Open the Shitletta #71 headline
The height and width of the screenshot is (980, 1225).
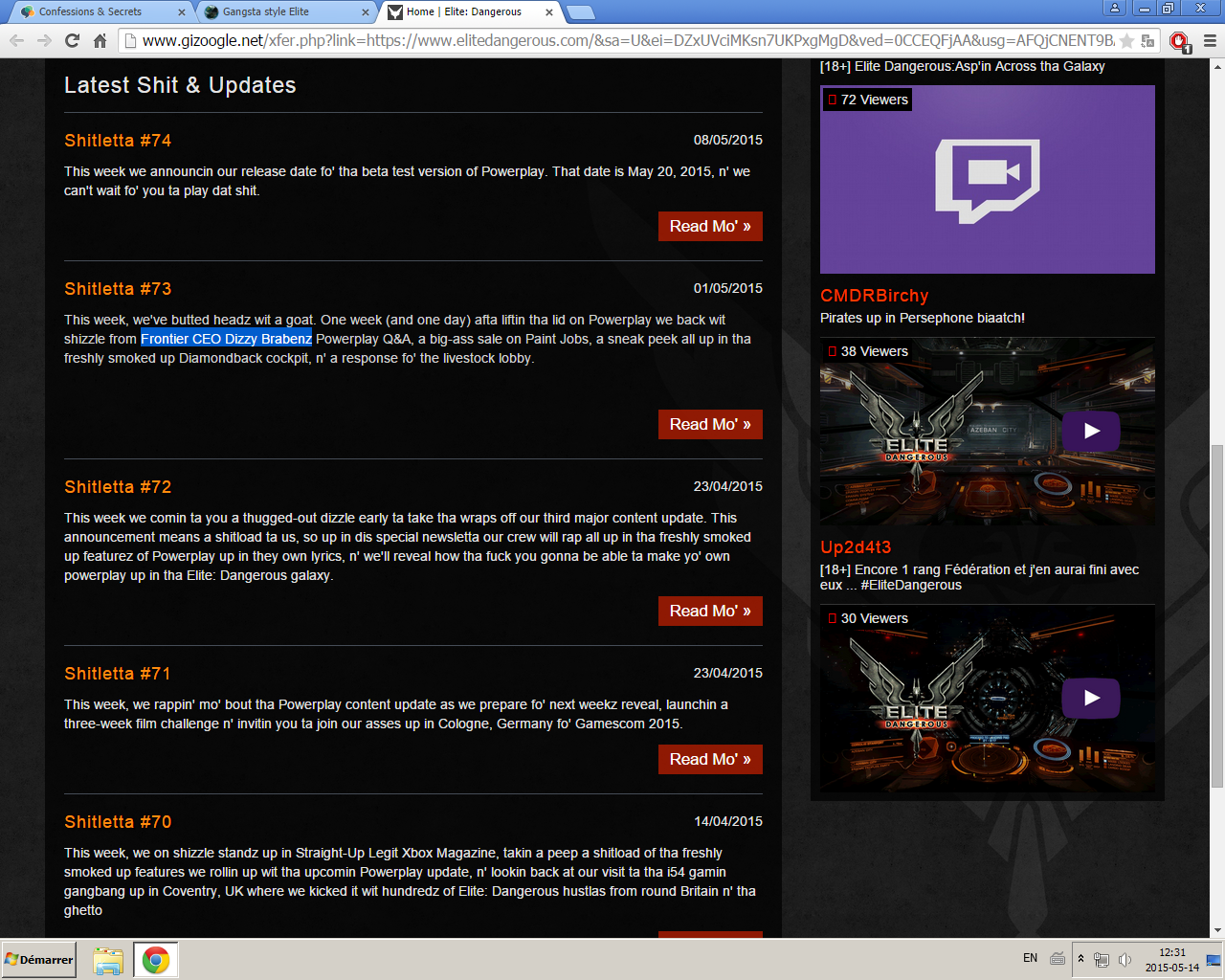(x=118, y=674)
